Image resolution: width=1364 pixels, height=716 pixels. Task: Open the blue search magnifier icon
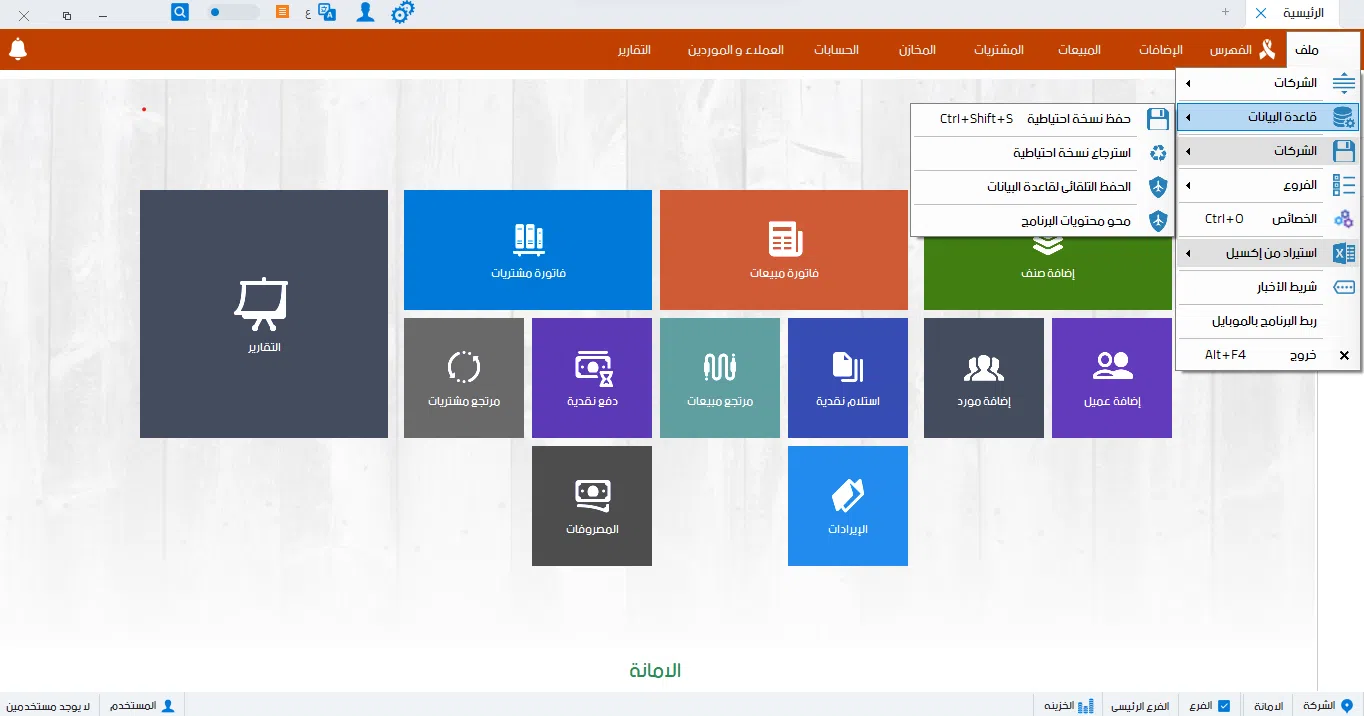pos(180,12)
